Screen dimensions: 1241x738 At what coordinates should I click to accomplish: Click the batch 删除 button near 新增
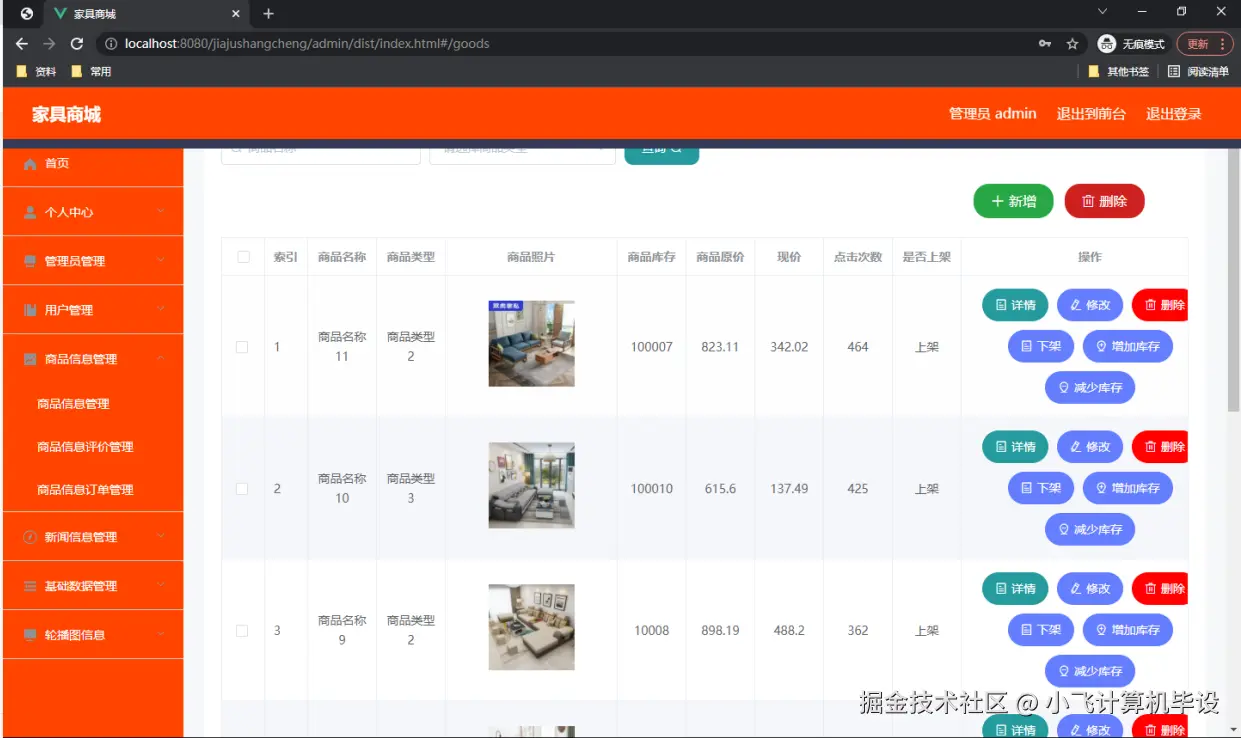coord(1105,201)
